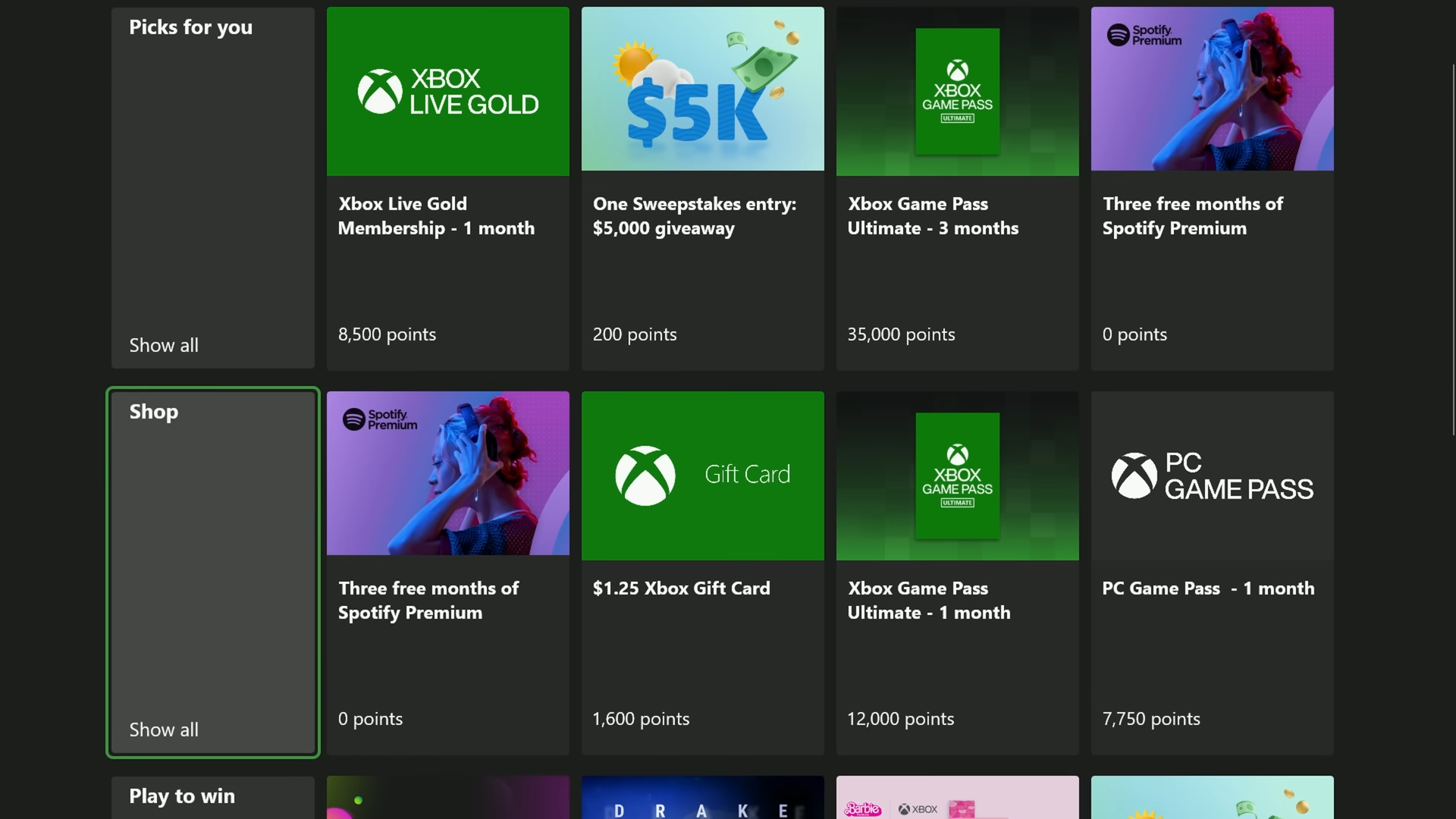Select the 7,750 points PC Game Pass offer
The image size is (1456, 819).
pyautogui.click(x=1150, y=719)
